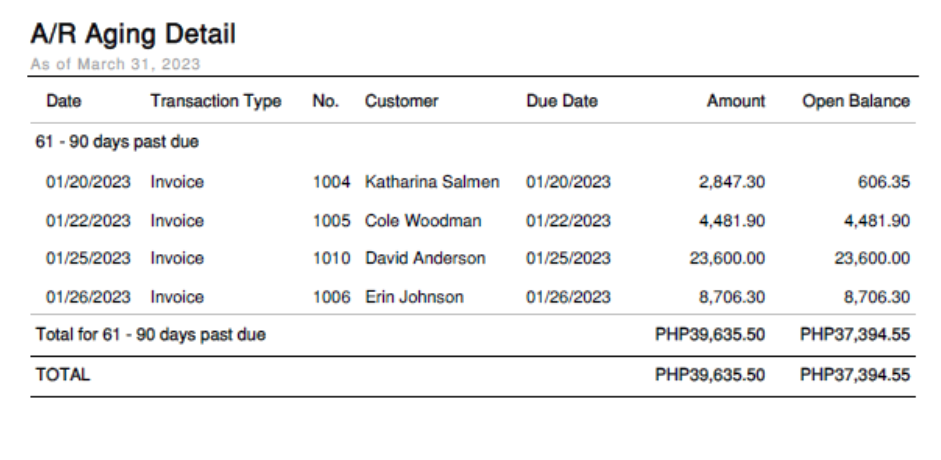
Task: Click the Date column header
Action: click(64, 101)
